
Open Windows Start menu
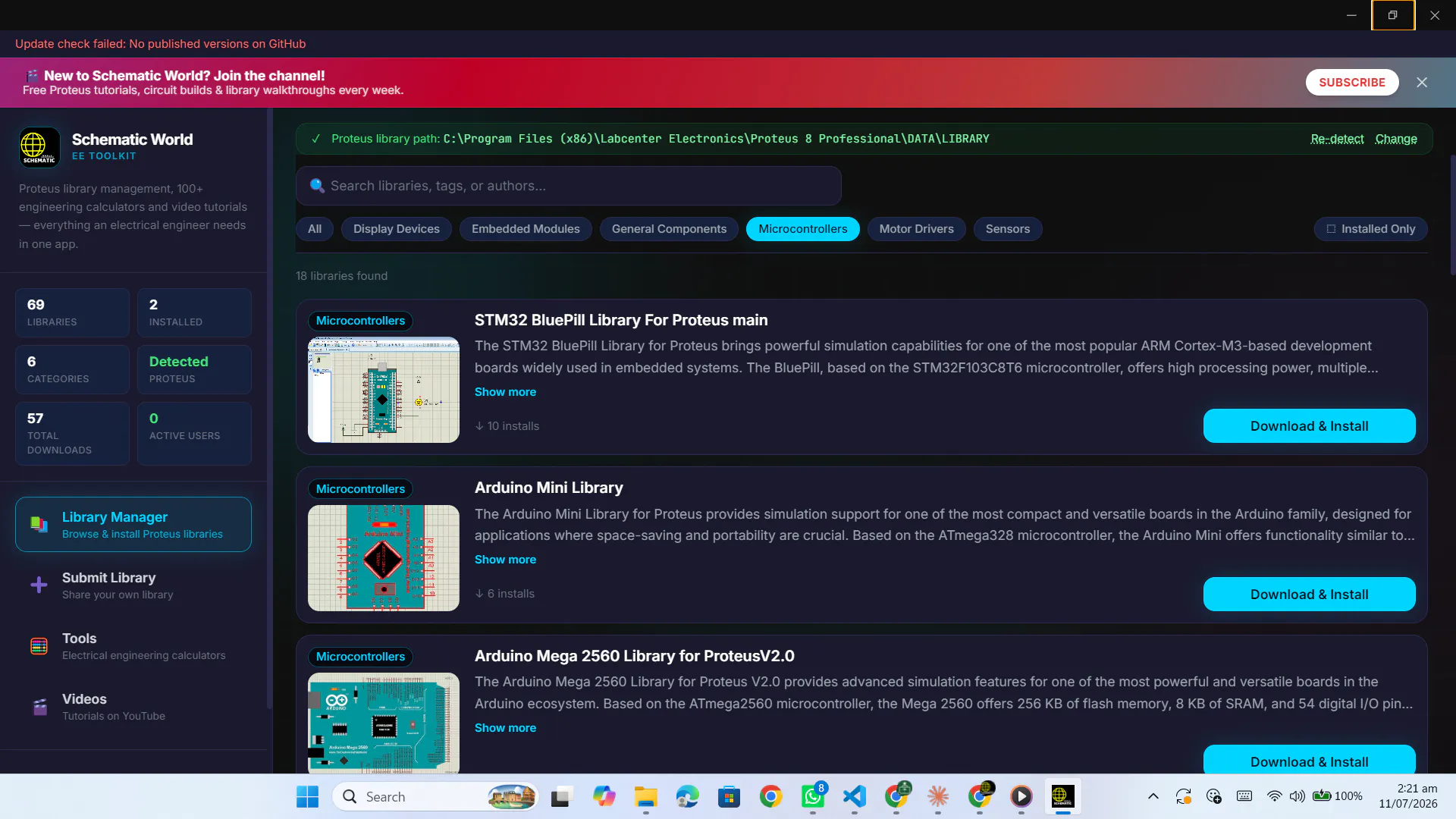point(307,796)
